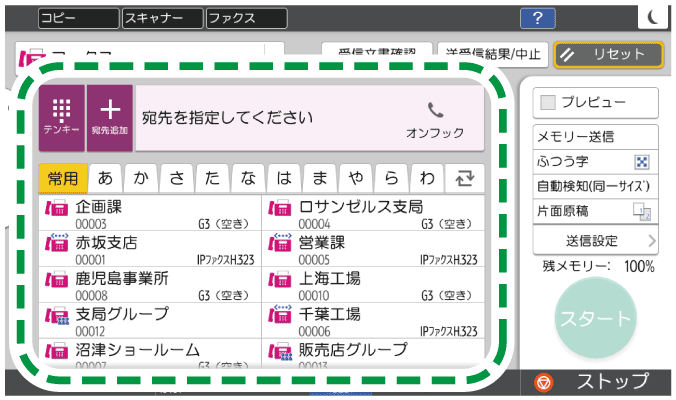The image size is (676, 400).
Task: Tap the page icon beside 片面原稿
Action: (642, 212)
